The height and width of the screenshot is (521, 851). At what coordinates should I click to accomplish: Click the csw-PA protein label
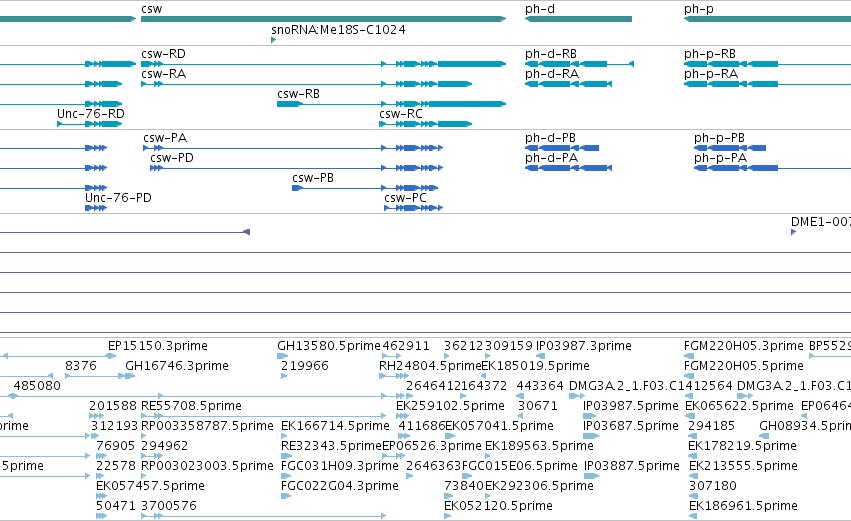click(x=165, y=138)
